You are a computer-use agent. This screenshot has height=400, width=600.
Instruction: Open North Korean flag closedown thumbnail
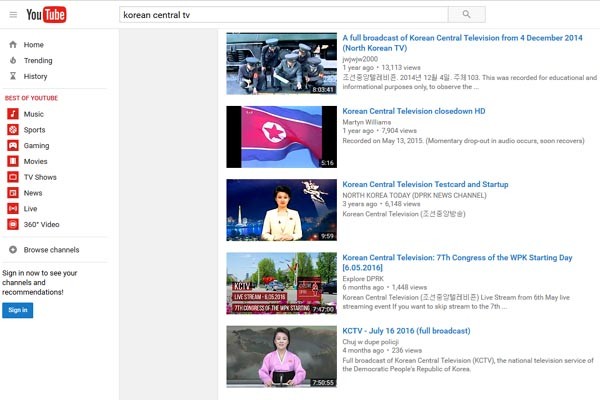[282, 137]
